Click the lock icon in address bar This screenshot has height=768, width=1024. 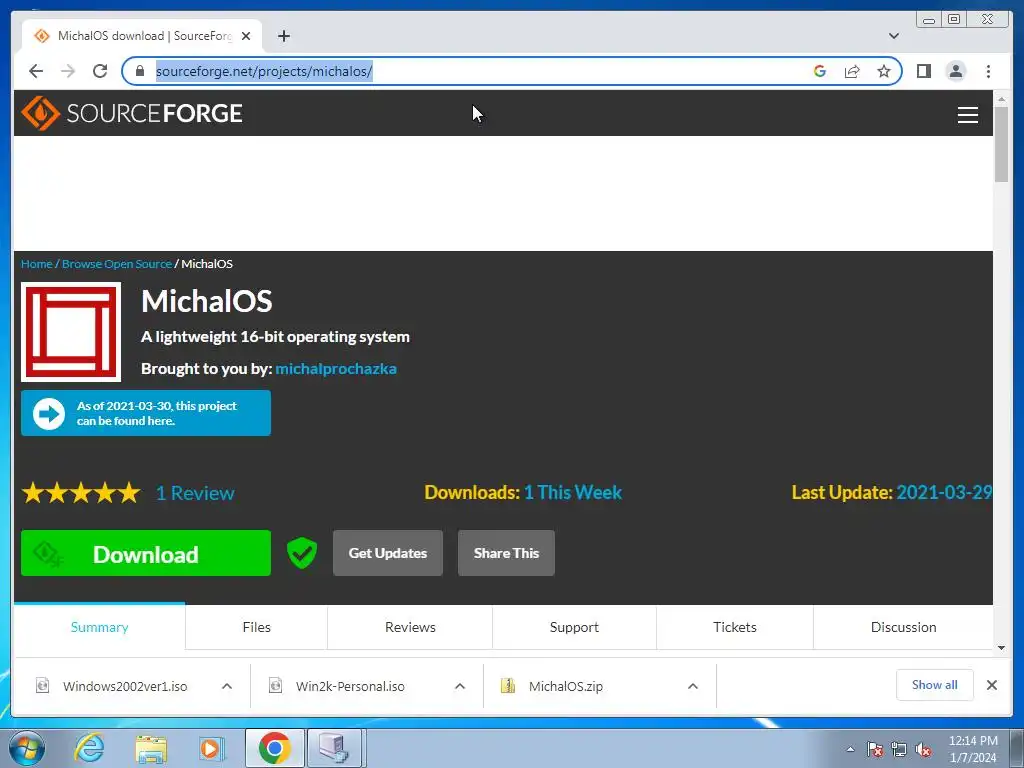[139, 71]
